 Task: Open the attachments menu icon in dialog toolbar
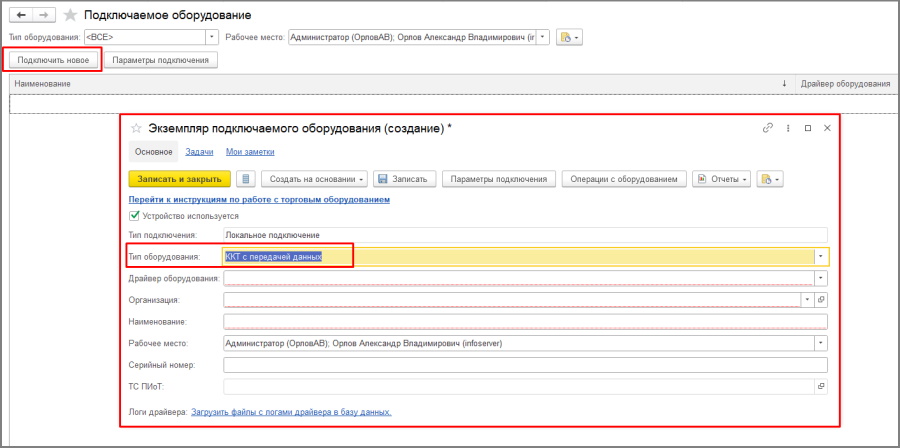(770, 179)
